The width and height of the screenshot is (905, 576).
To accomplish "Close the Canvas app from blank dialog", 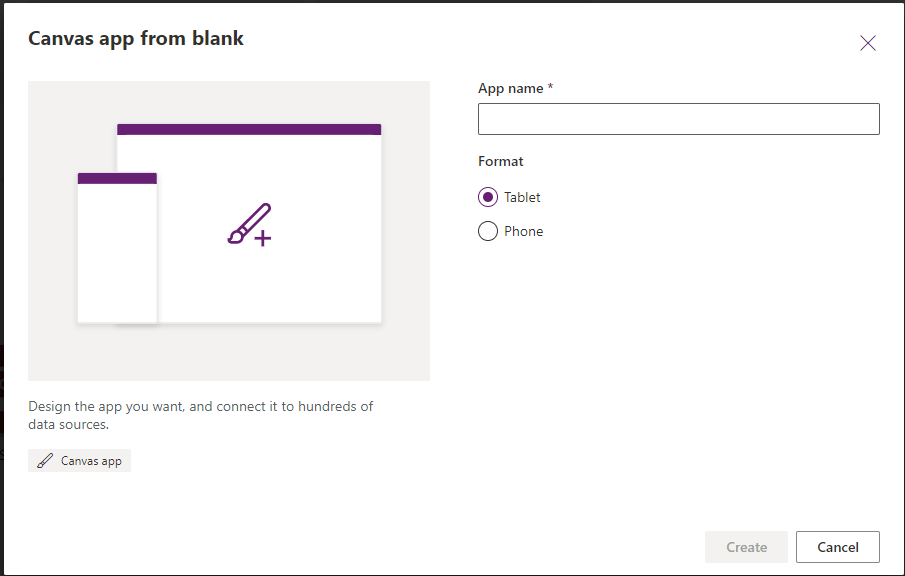I will click(x=867, y=43).
